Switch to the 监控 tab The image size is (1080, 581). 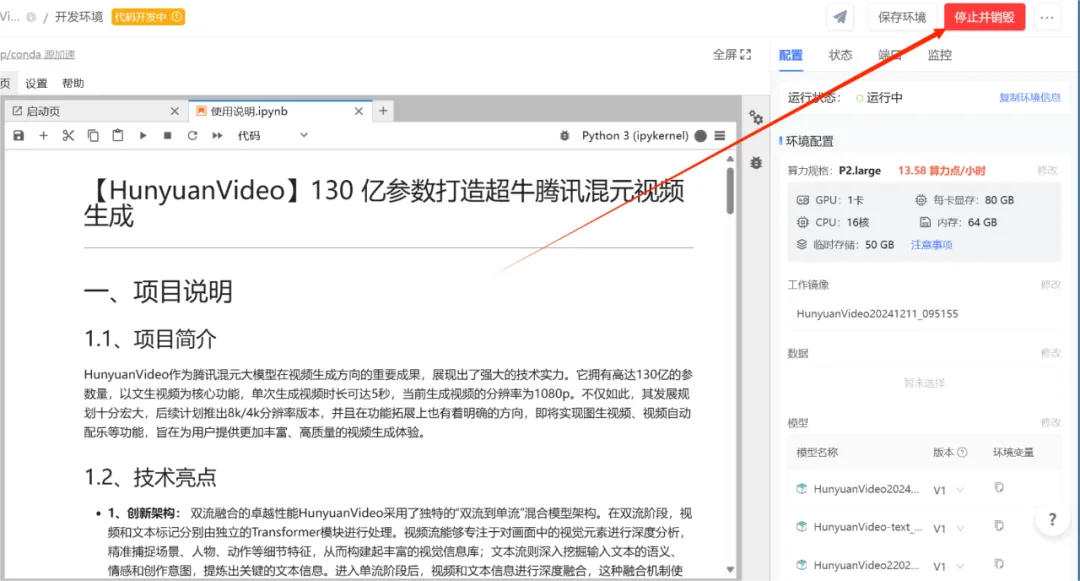click(939, 56)
